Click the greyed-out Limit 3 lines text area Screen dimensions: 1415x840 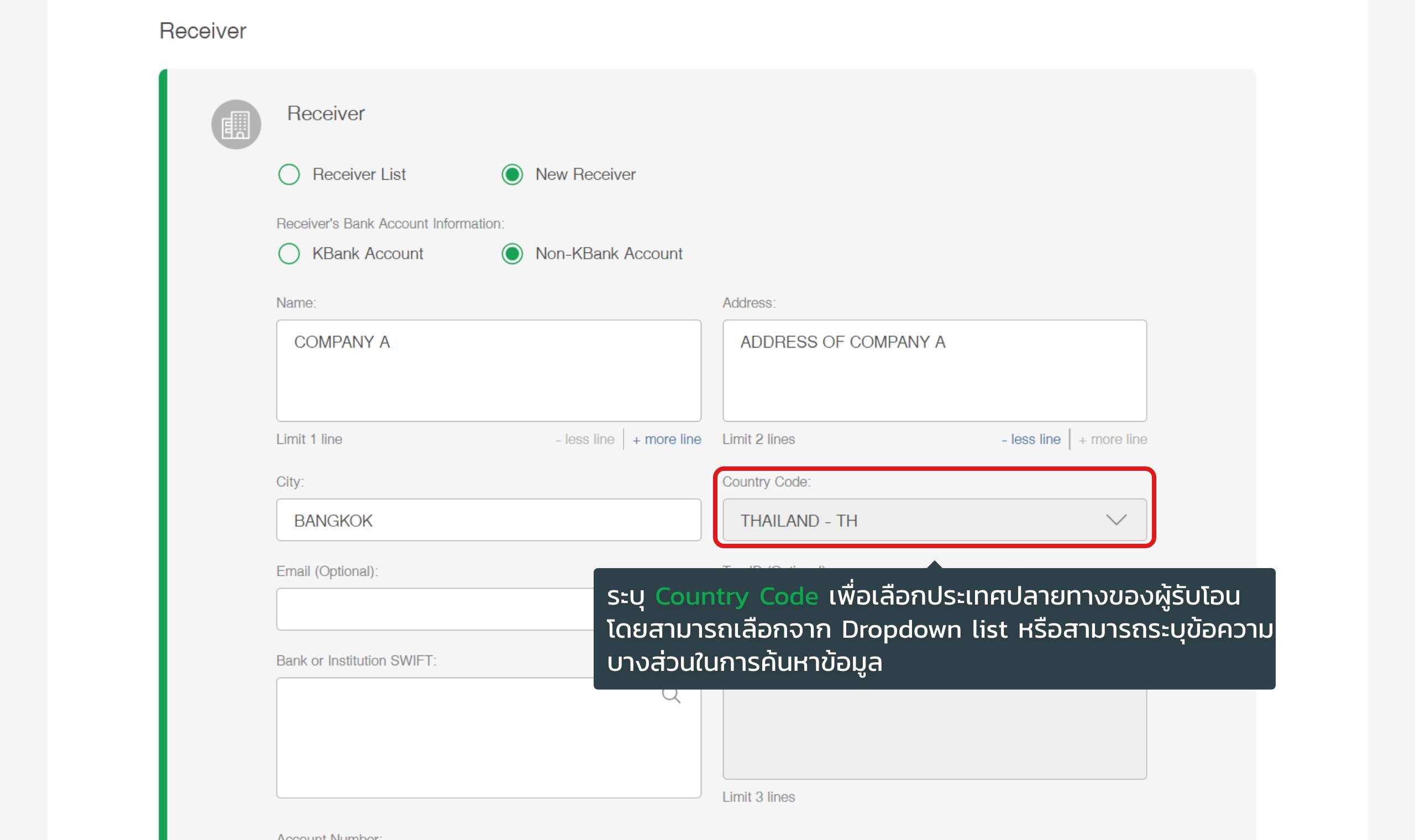tap(935, 733)
